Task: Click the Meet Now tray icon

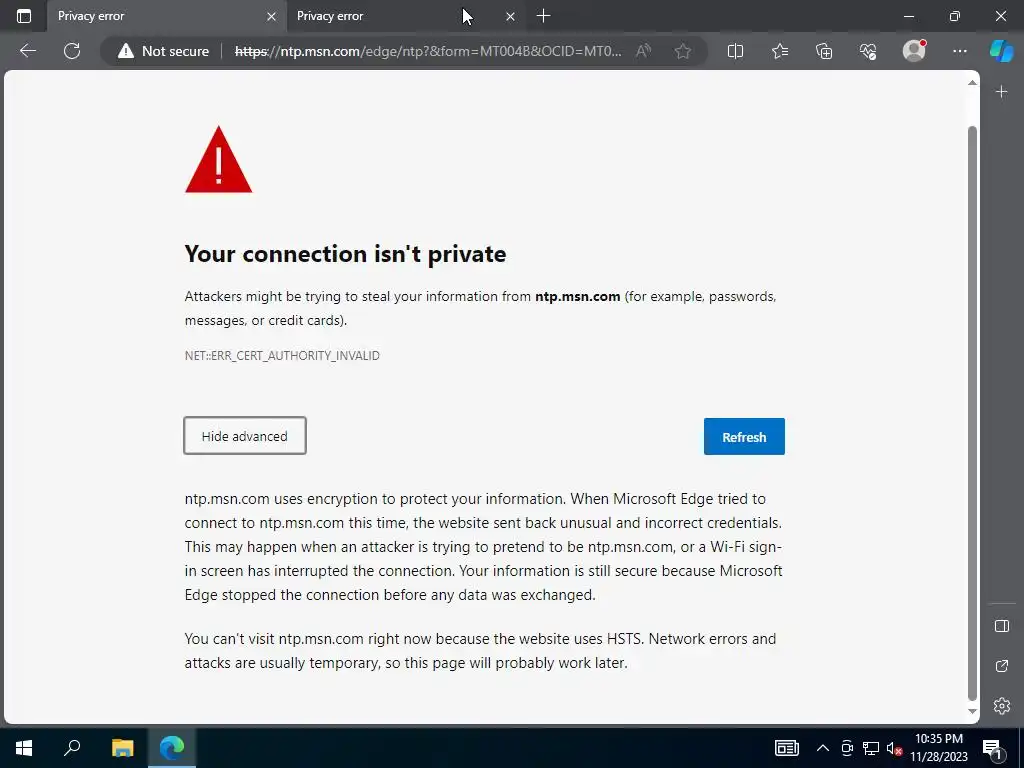Action: point(847,748)
